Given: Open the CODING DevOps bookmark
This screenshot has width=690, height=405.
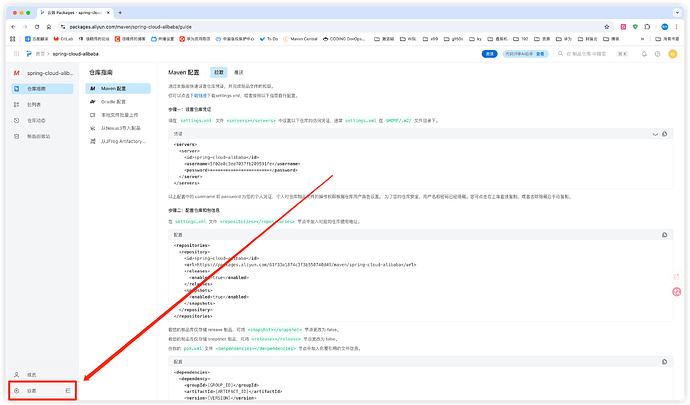Looking at the screenshot, I should click(x=344, y=39).
